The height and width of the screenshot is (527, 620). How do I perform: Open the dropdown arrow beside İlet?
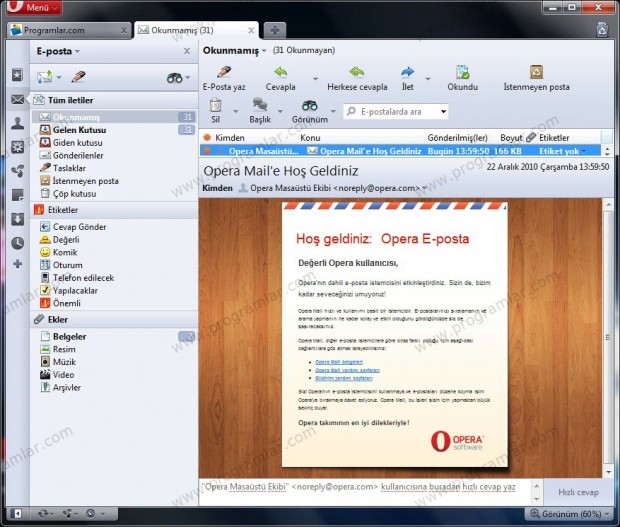[x=428, y=79]
